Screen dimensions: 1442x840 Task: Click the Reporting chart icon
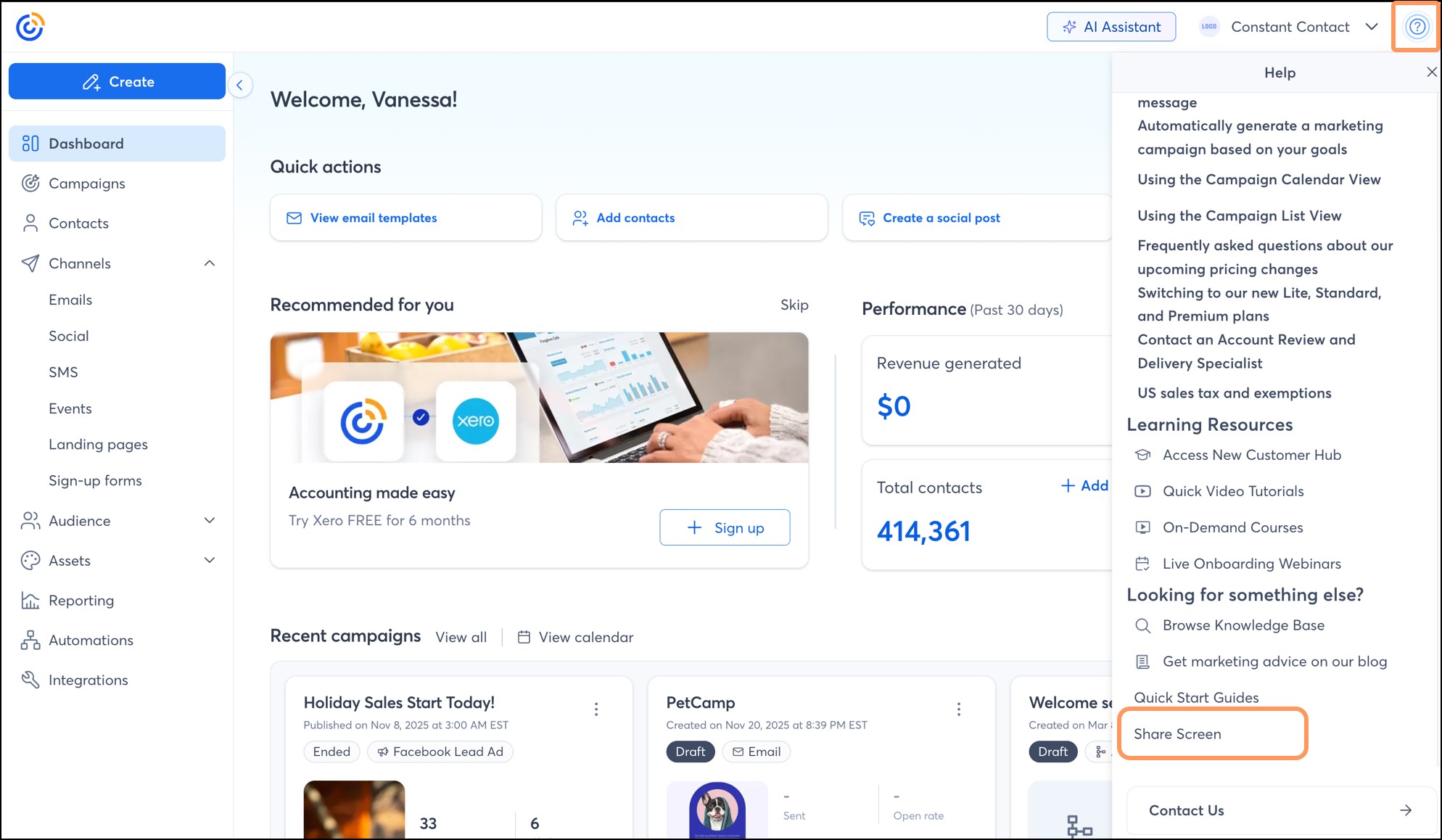coord(30,601)
